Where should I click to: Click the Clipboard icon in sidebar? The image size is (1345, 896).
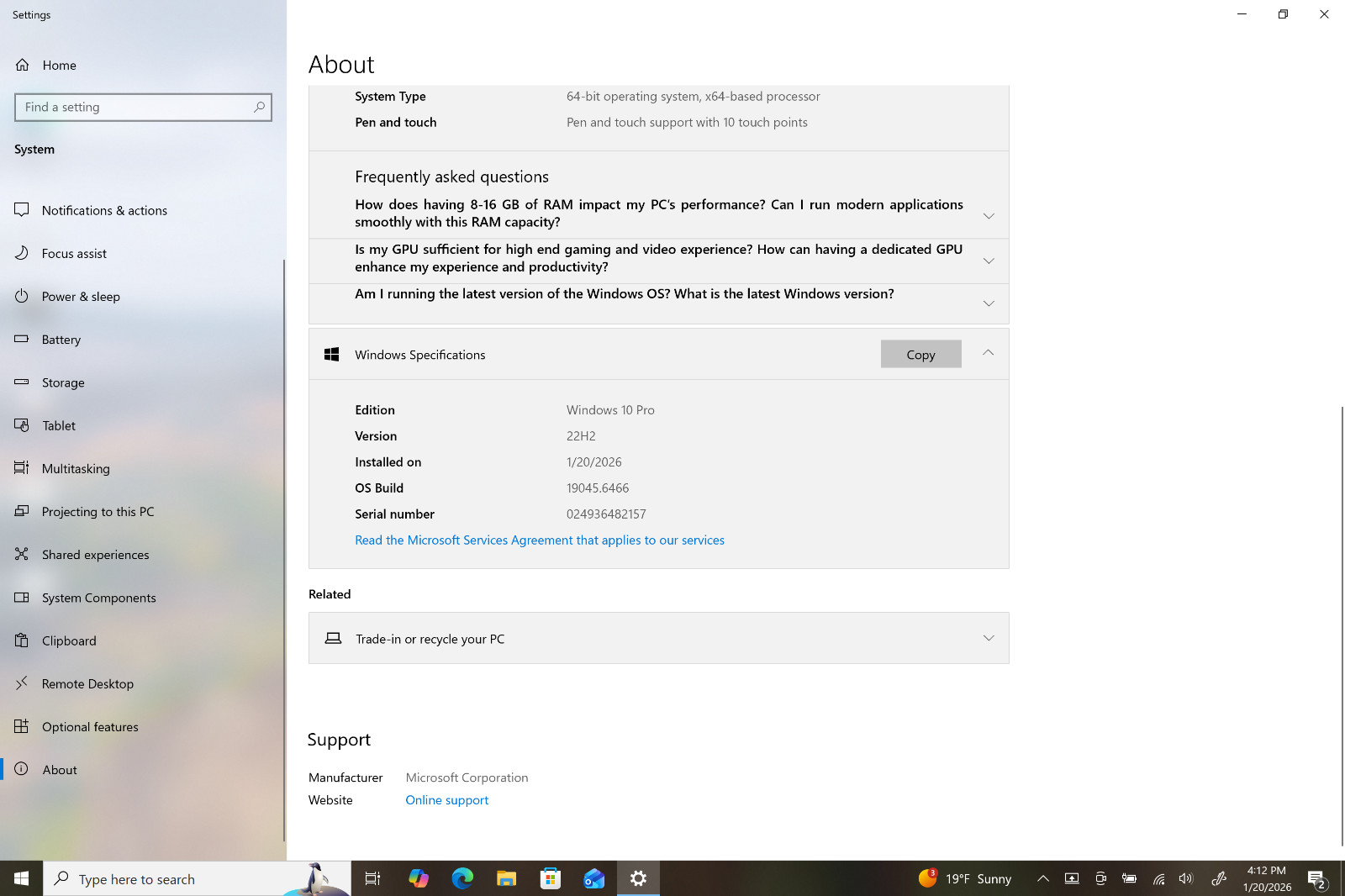click(x=22, y=640)
